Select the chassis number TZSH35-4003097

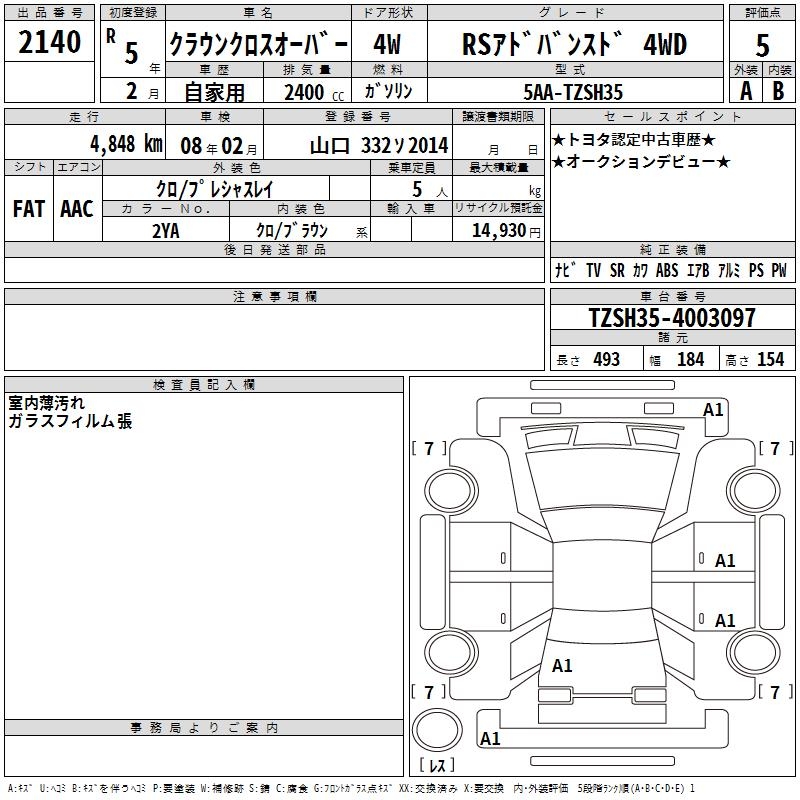(672, 317)
